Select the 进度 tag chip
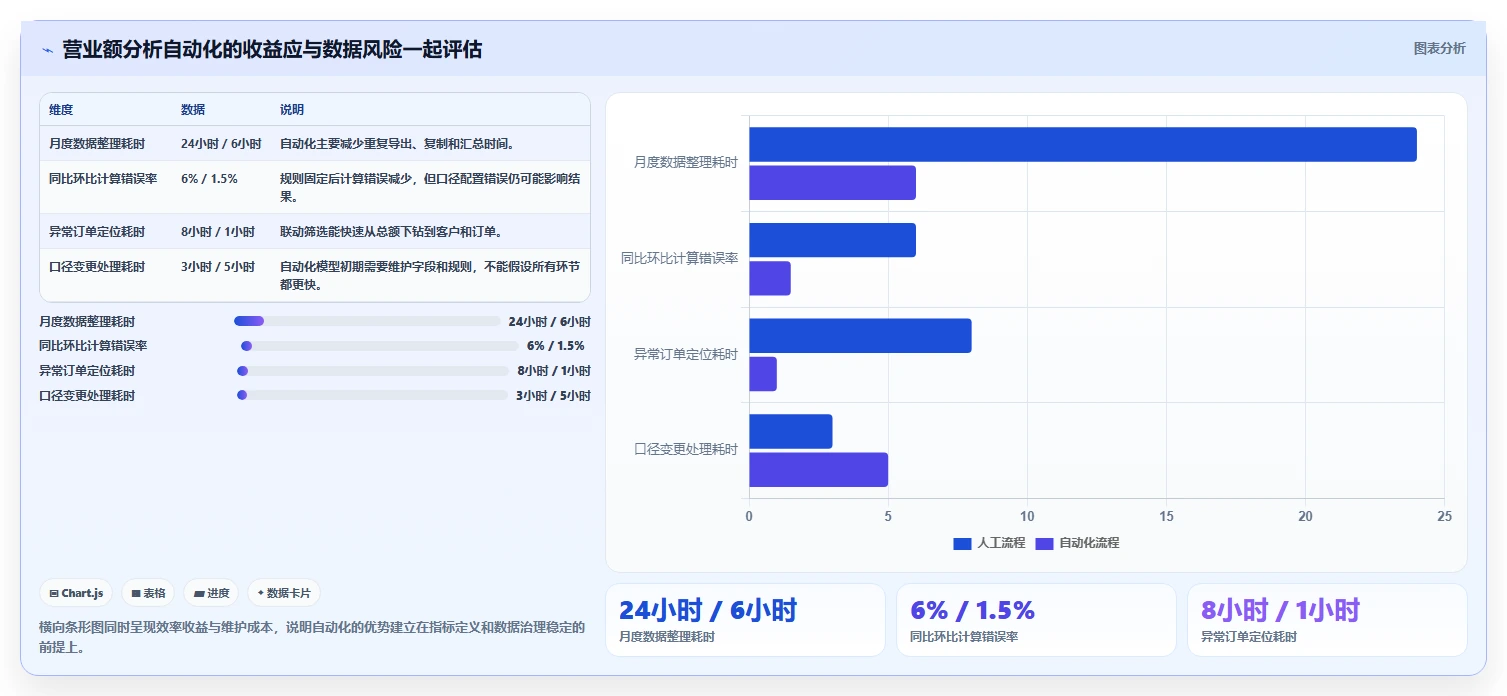The width and height of the screenshot is (1507, 696). (211, 593)
